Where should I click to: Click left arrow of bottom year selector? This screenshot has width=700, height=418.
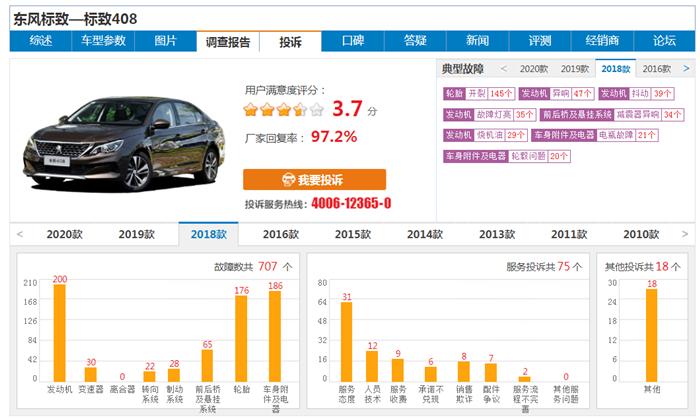point(20,234)
